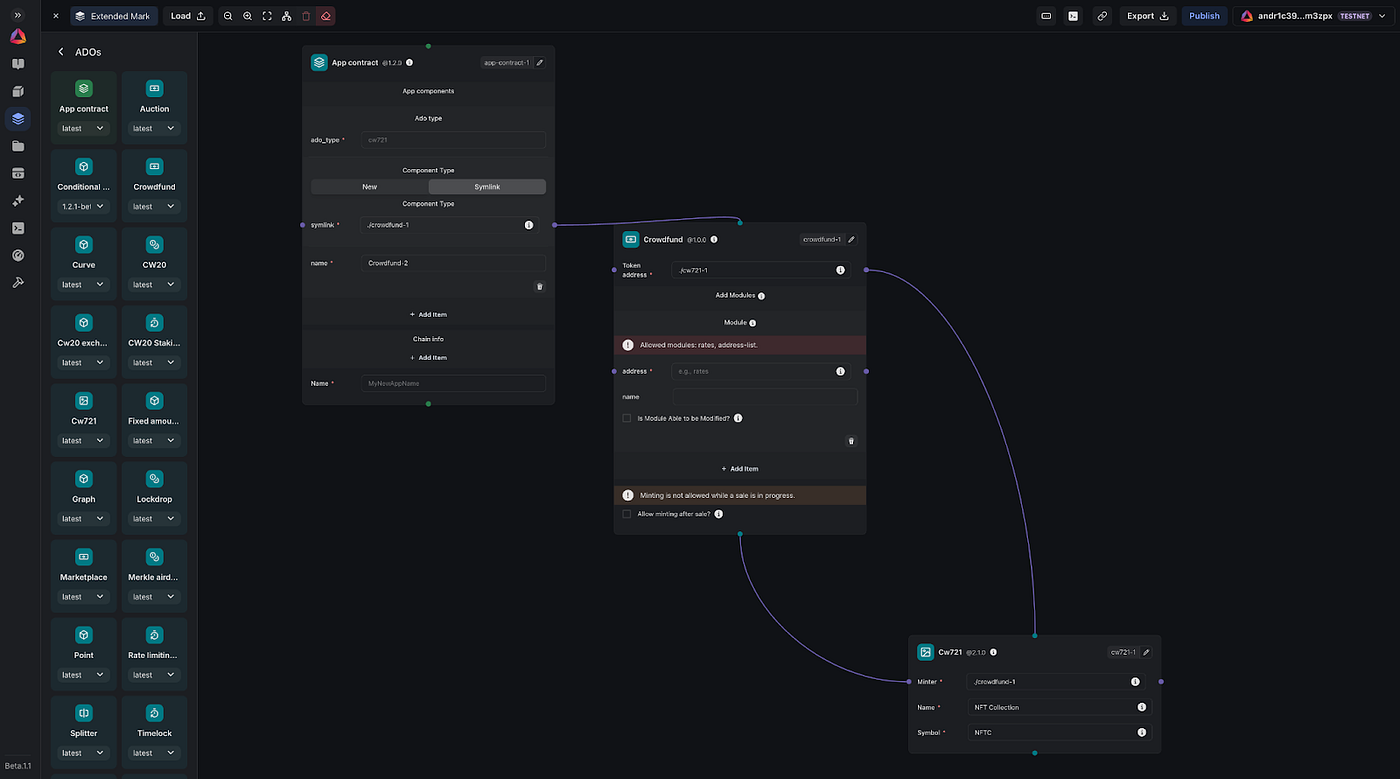
Task: Select the Lockdrop ADO icon
Action: point(154,479)
